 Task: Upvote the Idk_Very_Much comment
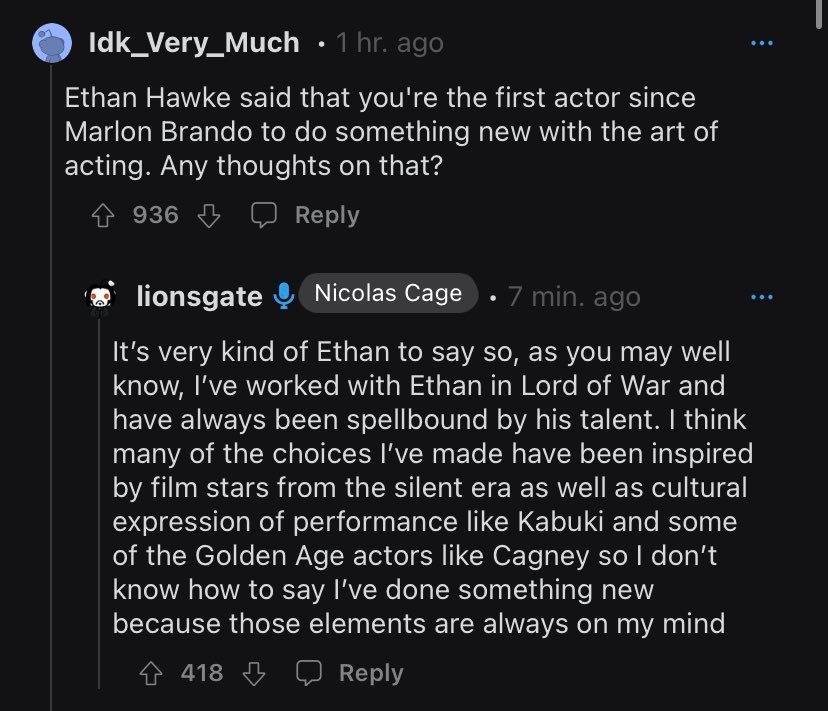click(102, 216)
